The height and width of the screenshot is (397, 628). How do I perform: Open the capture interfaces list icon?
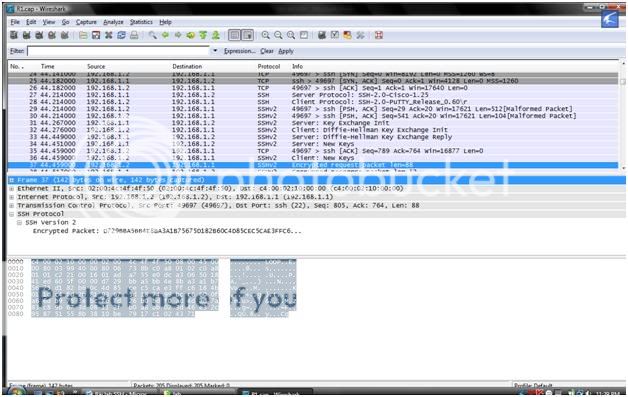14,35
